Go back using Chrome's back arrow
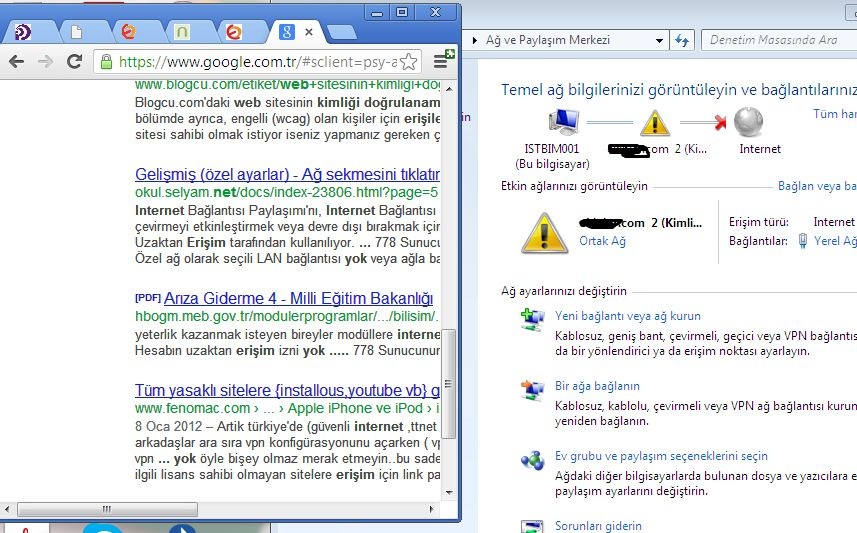 [16, 62]
